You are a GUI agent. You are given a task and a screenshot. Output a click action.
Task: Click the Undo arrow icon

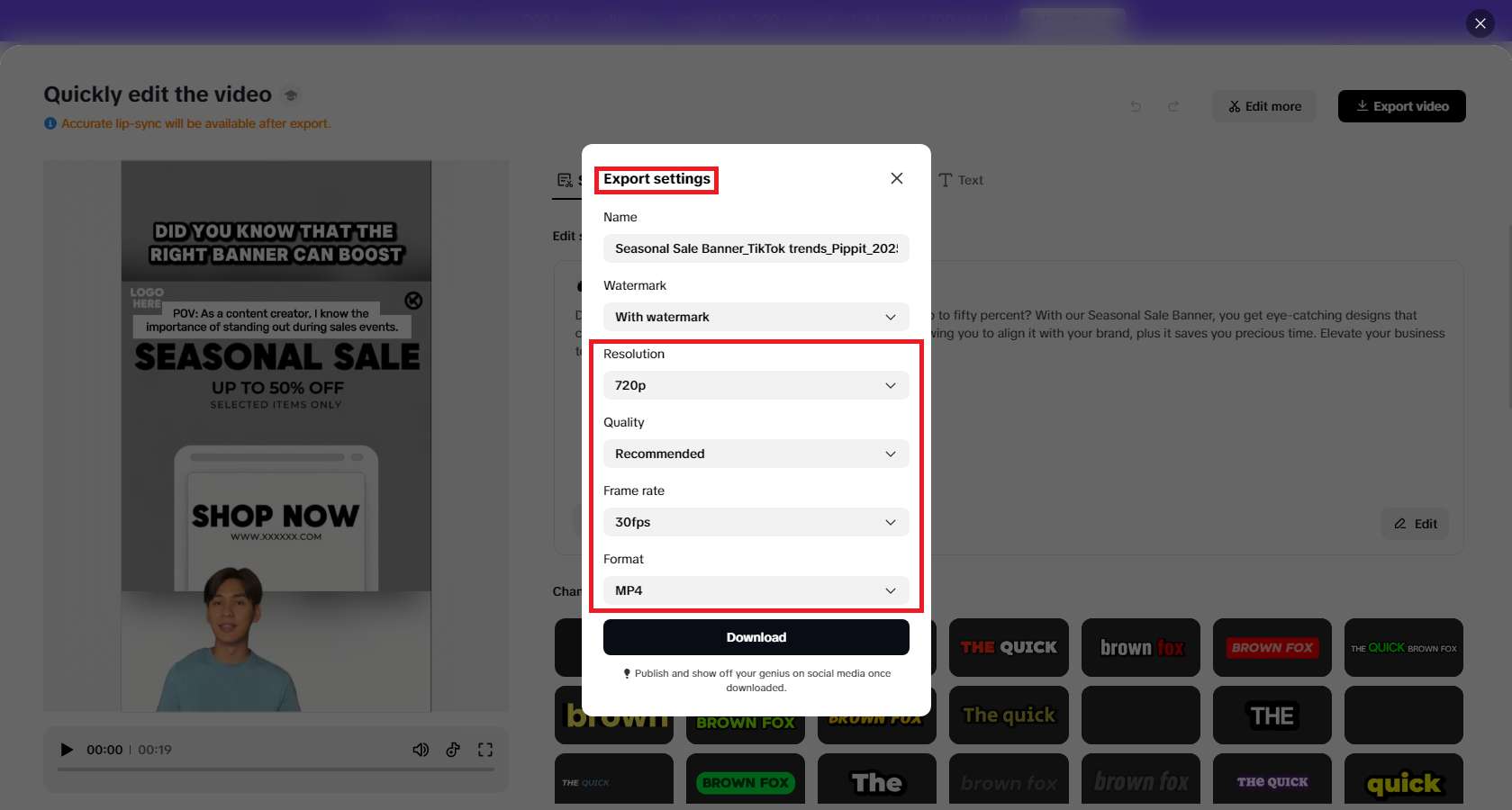1136,105
